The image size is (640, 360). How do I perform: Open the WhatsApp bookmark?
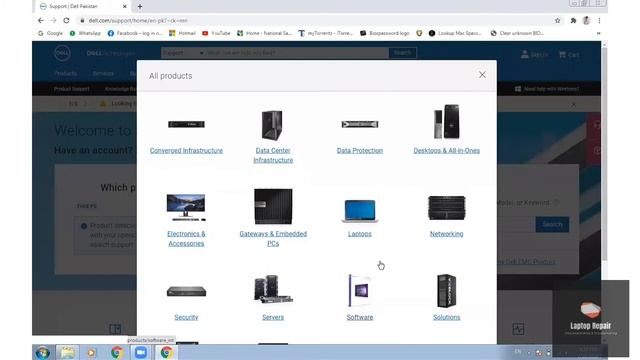coord(85,33)
